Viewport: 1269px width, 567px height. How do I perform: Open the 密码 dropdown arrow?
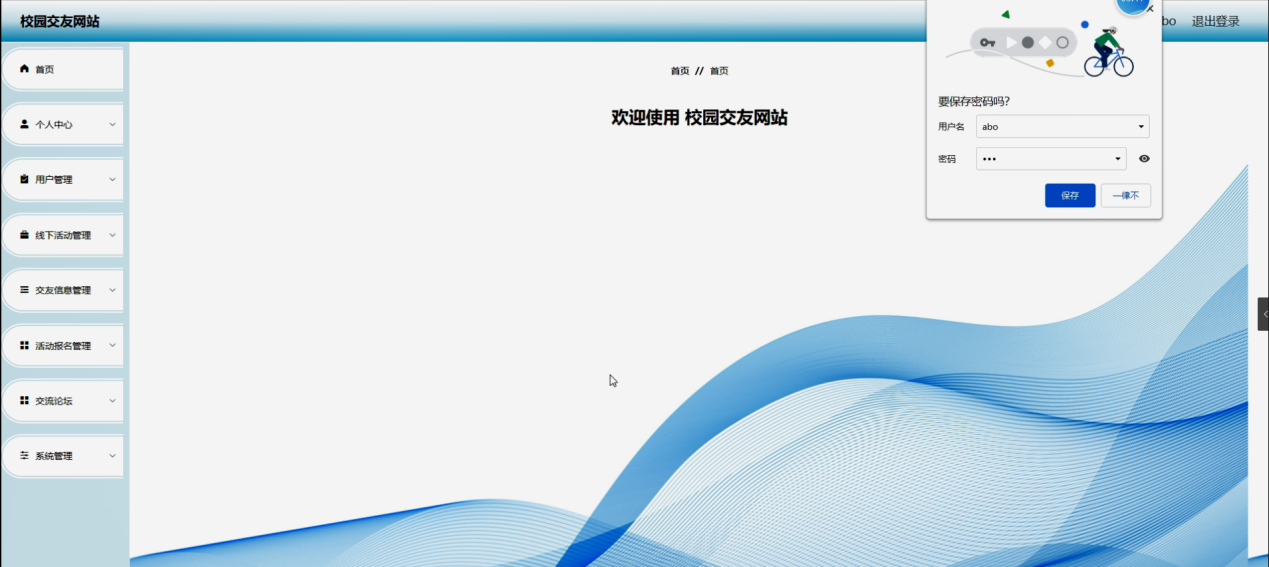coord(1118,159)
